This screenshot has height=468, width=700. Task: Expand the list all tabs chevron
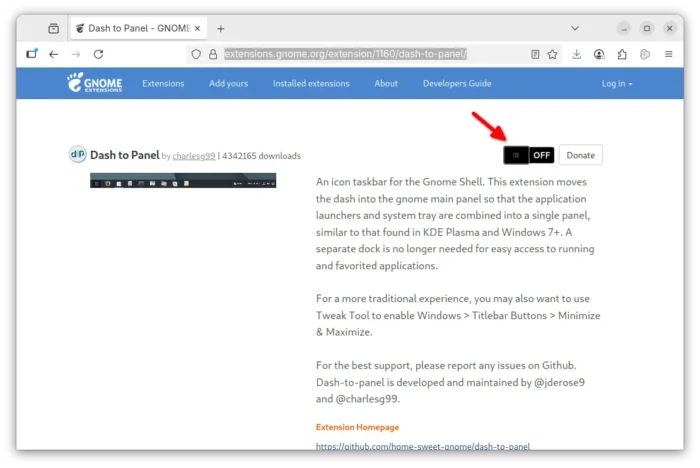pyautogui.click(x=575, y=28)
